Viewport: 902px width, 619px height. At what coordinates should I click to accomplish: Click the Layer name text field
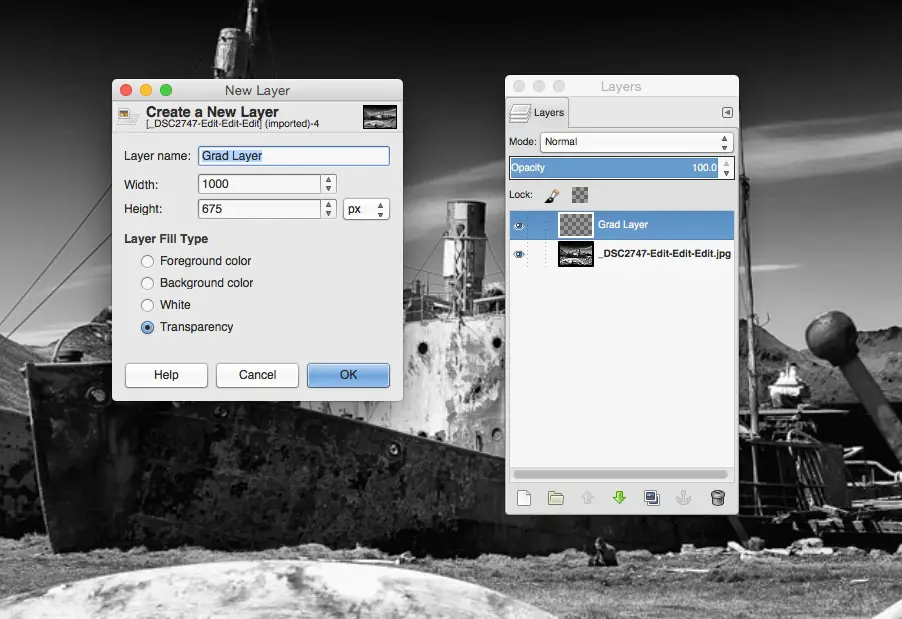(x=294, y=156)
